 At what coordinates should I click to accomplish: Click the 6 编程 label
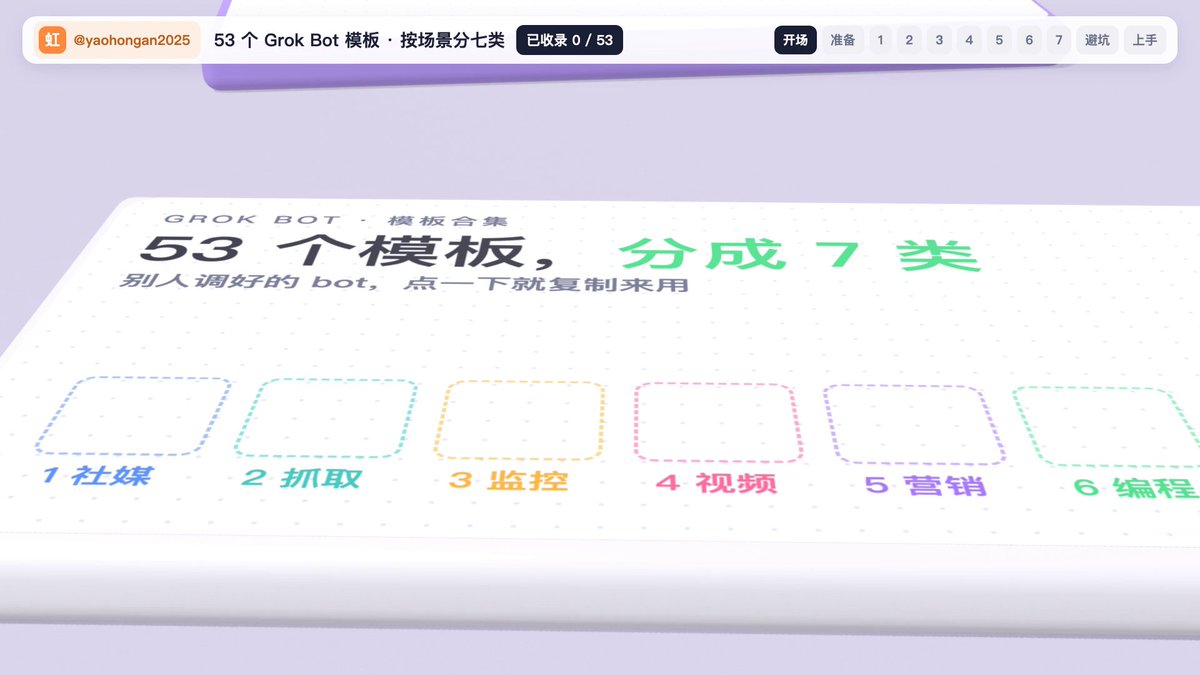tap(1136, 488)
